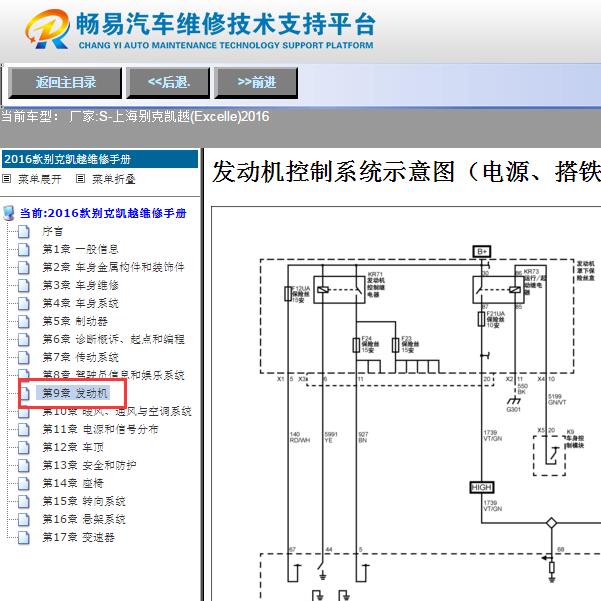Click the page icon beside 第11章
The height and width of the screenshot is (601, 601).
click(x=23, y=429)
